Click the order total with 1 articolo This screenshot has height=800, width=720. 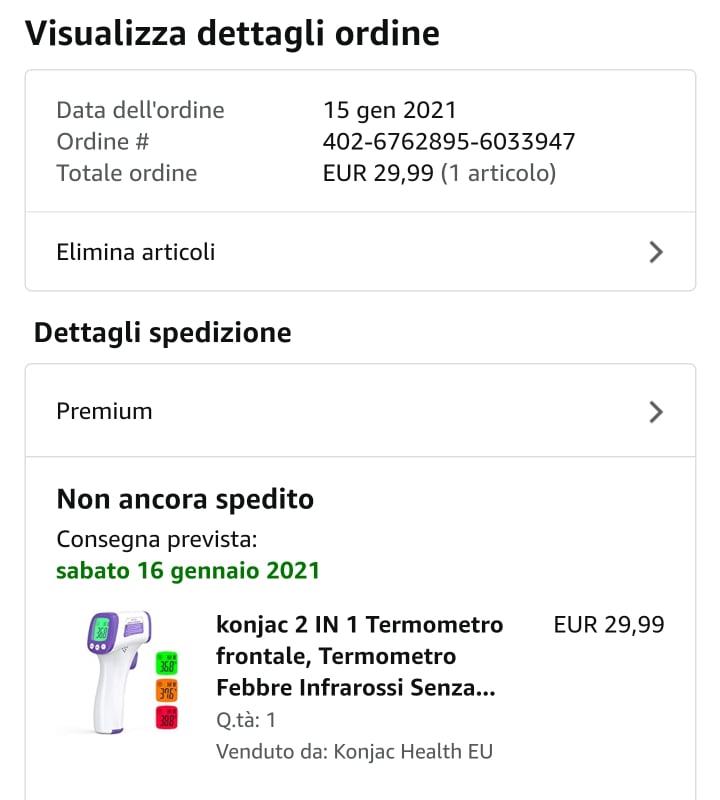(439, 173)
